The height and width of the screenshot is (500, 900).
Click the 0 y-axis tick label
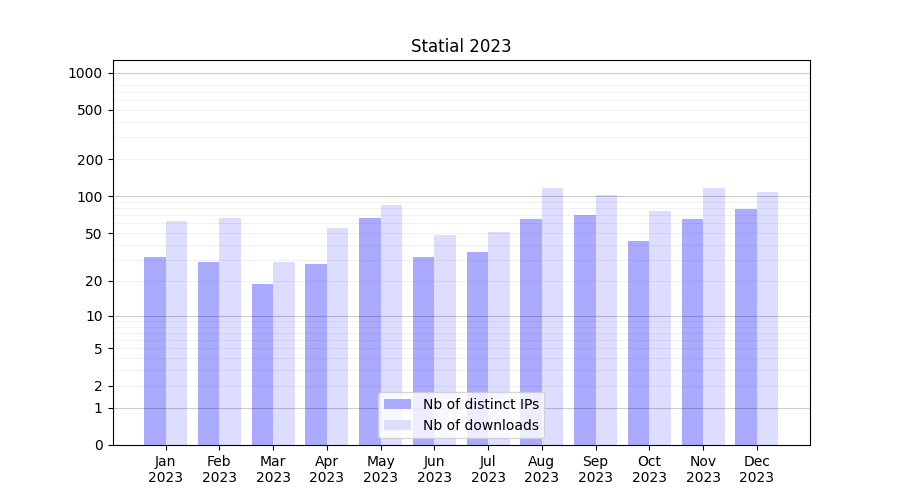[98, 445]
